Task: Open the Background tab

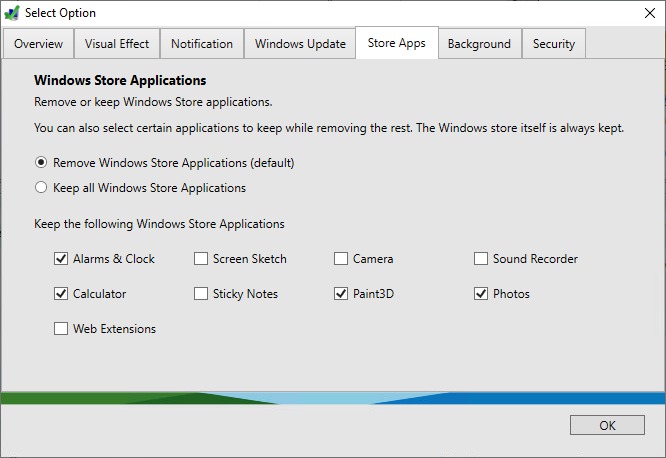Action: click(x=479, y=44)
